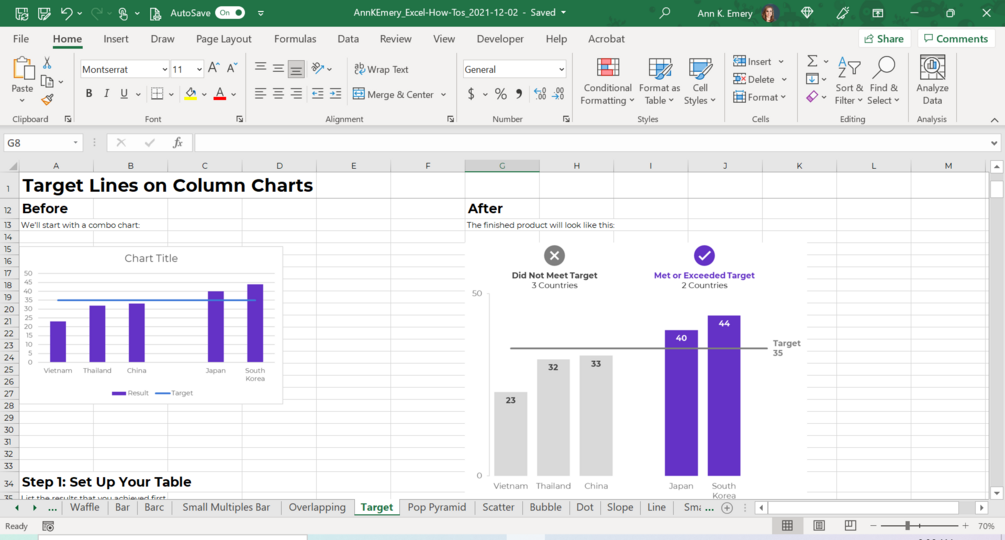Toggle Align Left horizontal alignment

pos(260,94)
